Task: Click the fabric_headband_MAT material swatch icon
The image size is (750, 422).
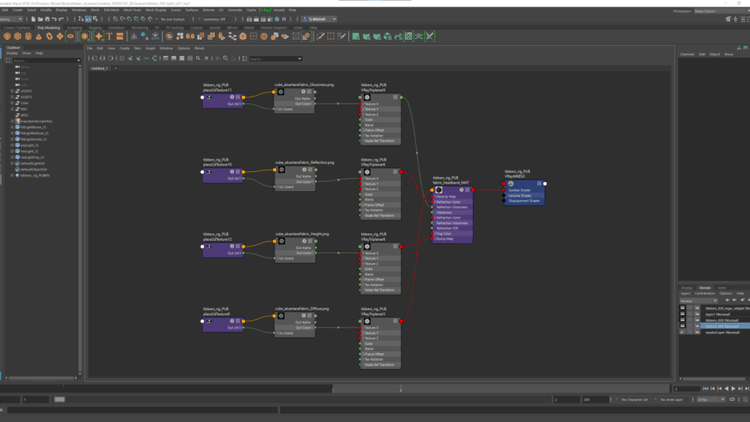Action: tap(439, 190)
